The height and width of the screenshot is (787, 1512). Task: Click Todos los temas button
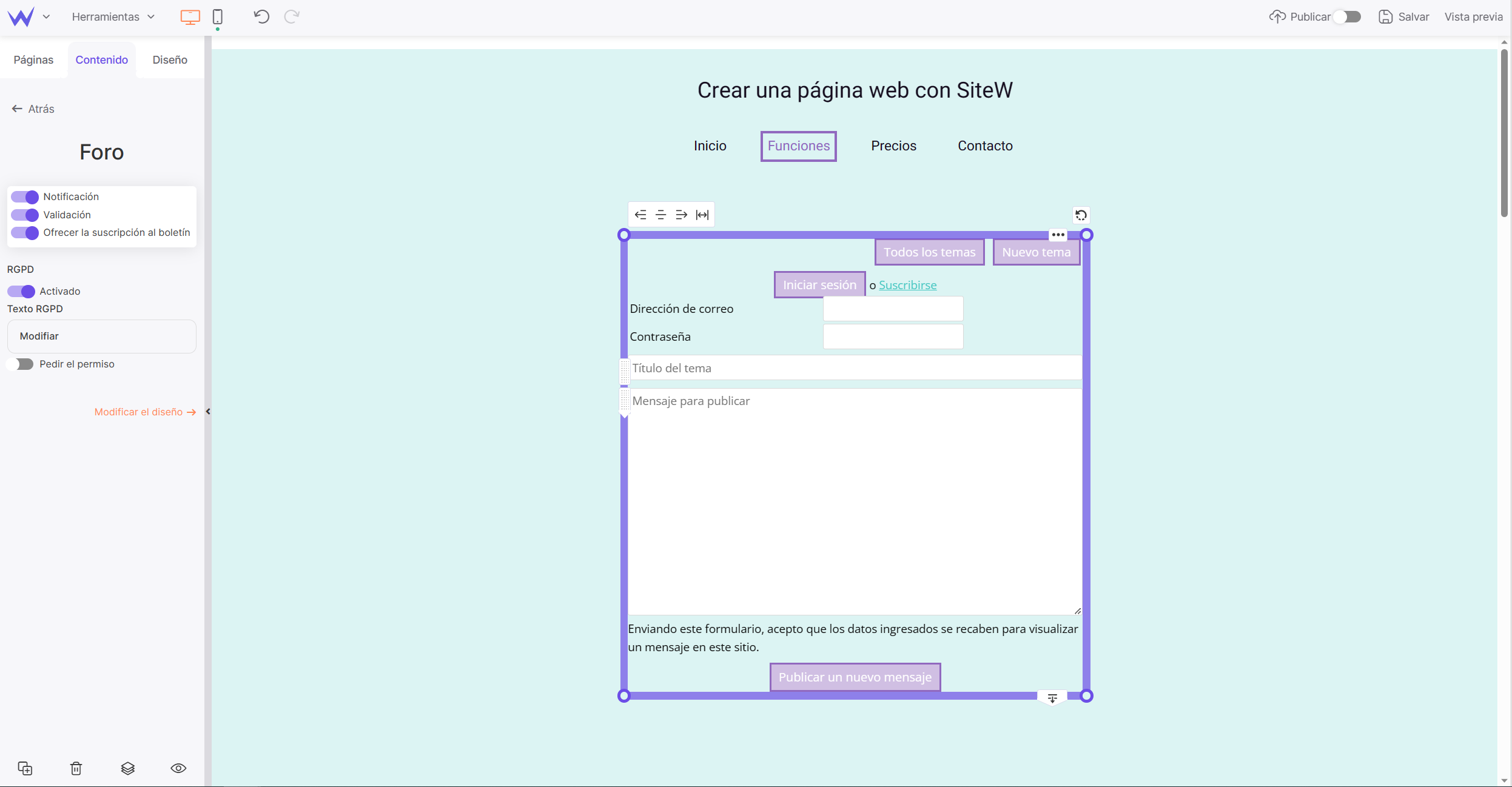929,252
